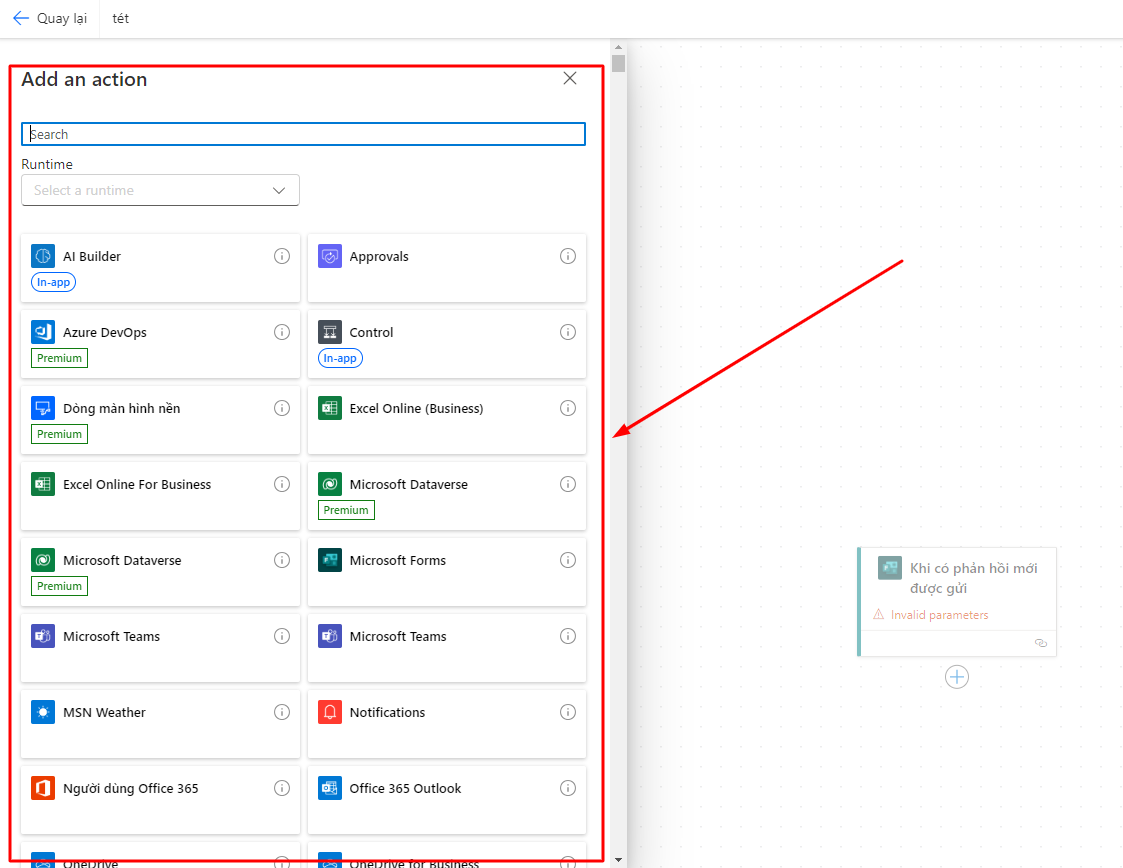Show info for Microsoft Forms
The width and height of the screenshot is (1123, 868).
point(568,559)
